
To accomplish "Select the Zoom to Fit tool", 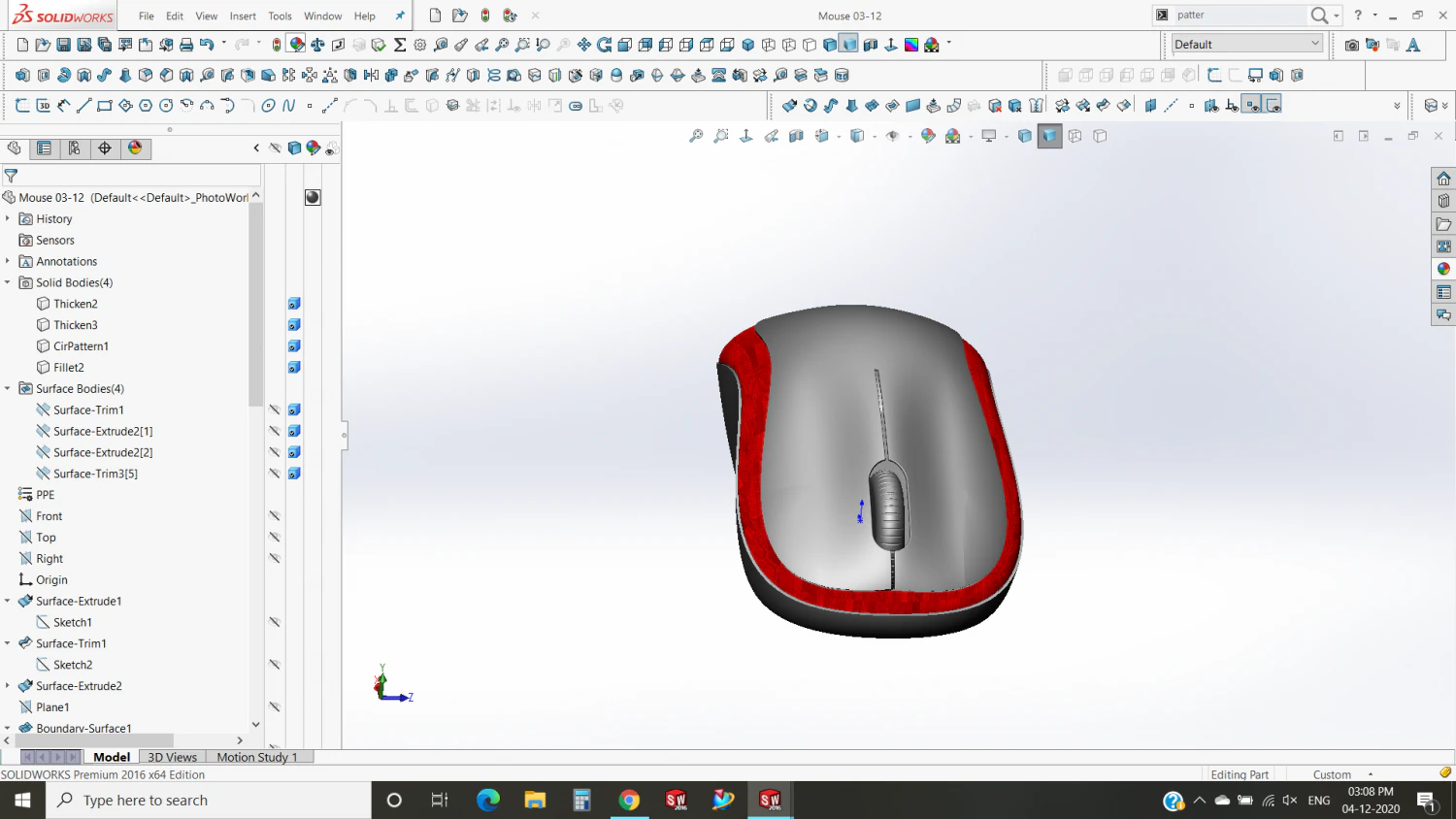I will tap(695, 136).
